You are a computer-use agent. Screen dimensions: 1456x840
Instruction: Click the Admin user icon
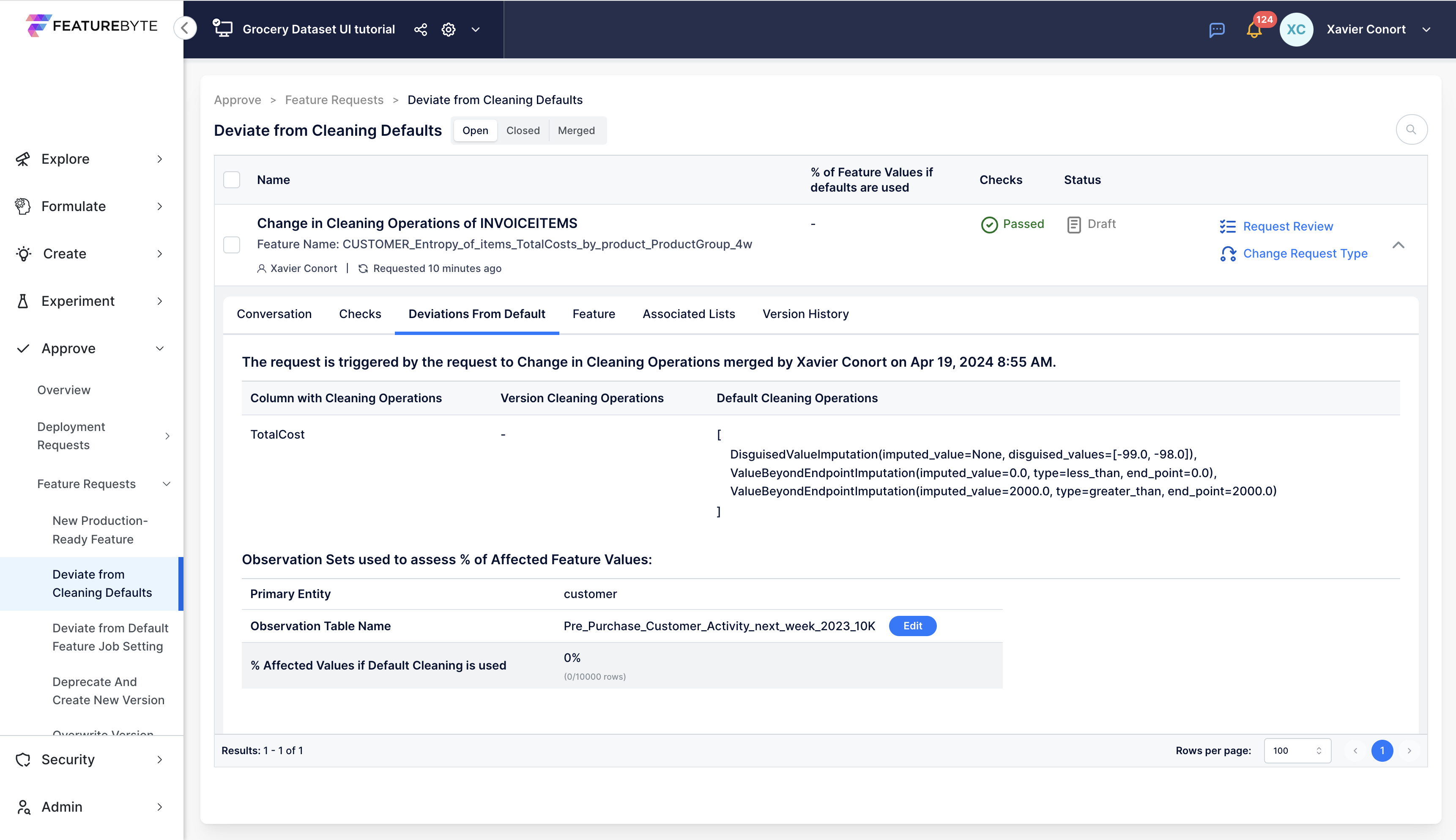click(x=23, y=807)
